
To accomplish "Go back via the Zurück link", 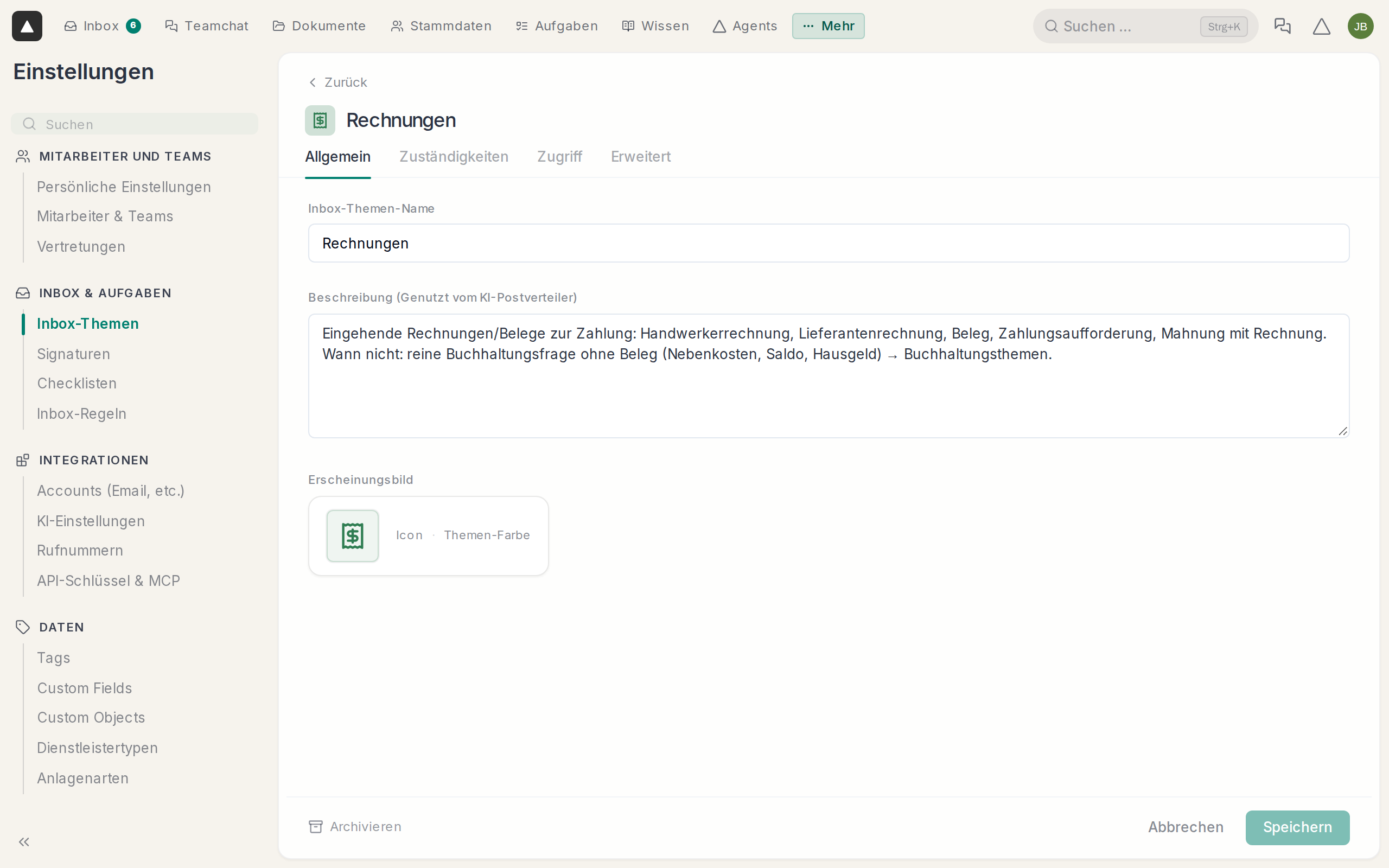I will [x=337, y=82].
